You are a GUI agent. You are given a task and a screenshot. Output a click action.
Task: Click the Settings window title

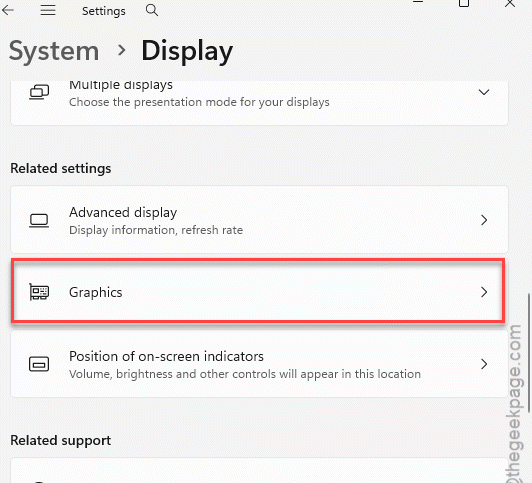[104, 11]
